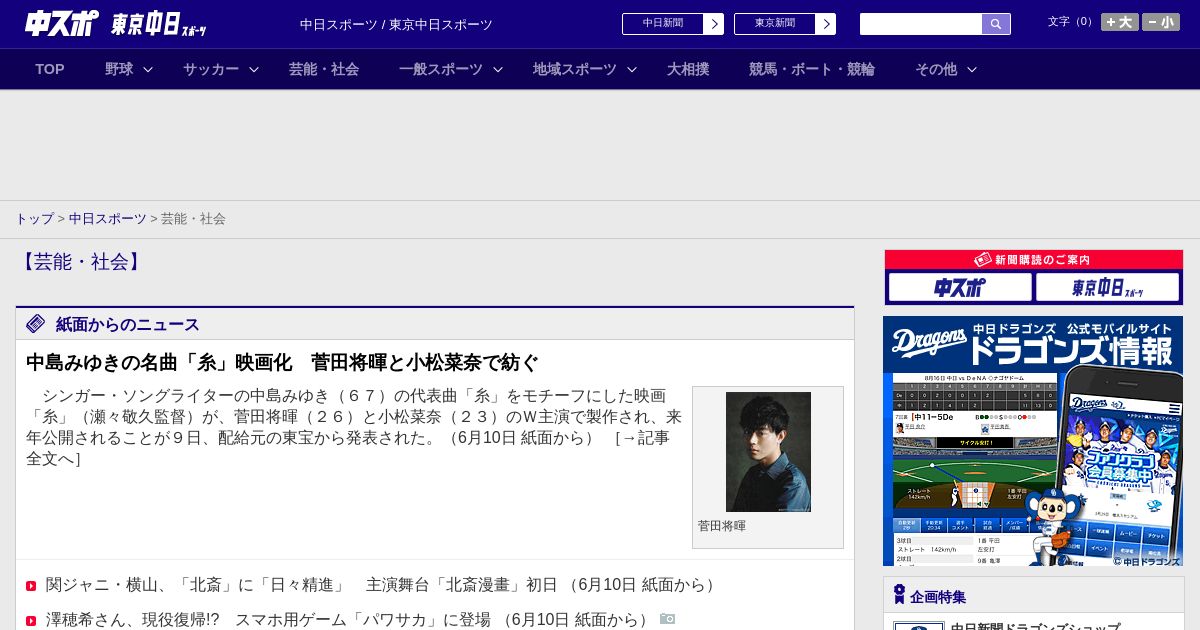1200x630 pixels.
Task: Click the red bullet icon beside 澤穂希さん
Action: (x=31, y=621)
